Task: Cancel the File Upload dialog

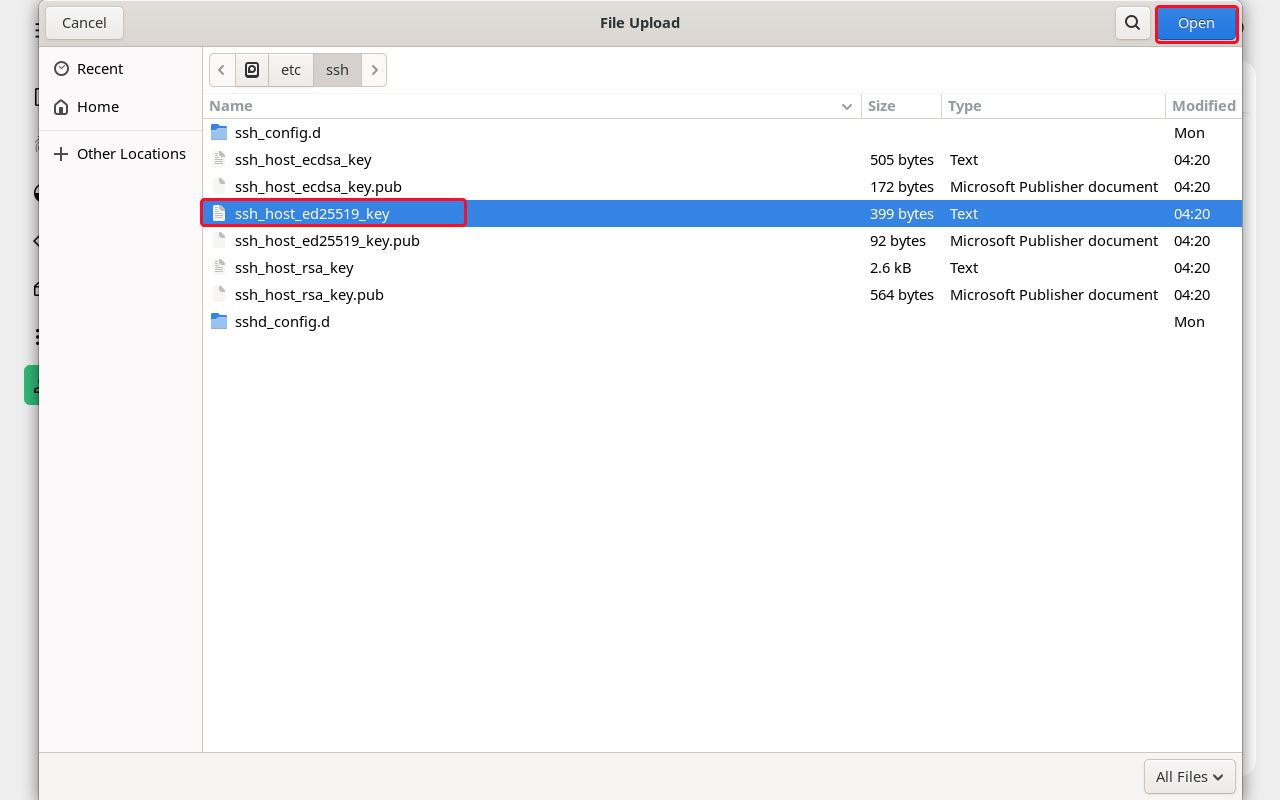Action: (x=84, y=23)
